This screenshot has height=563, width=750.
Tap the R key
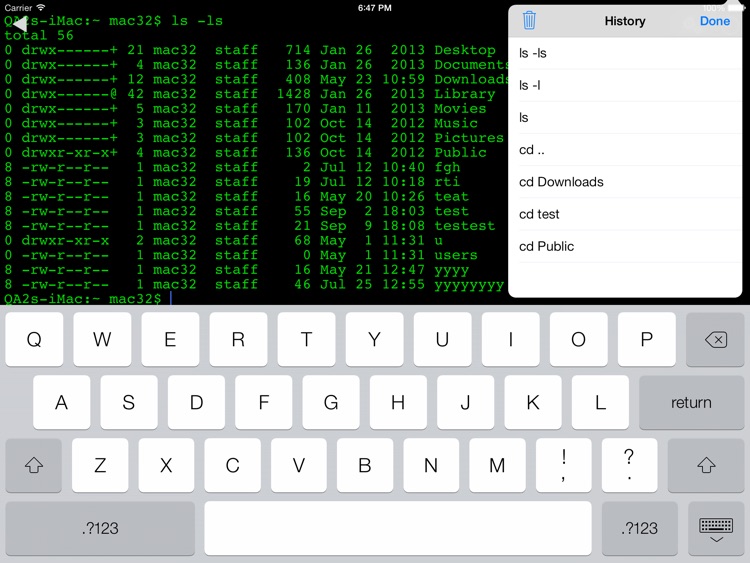[x=238, y=340]
